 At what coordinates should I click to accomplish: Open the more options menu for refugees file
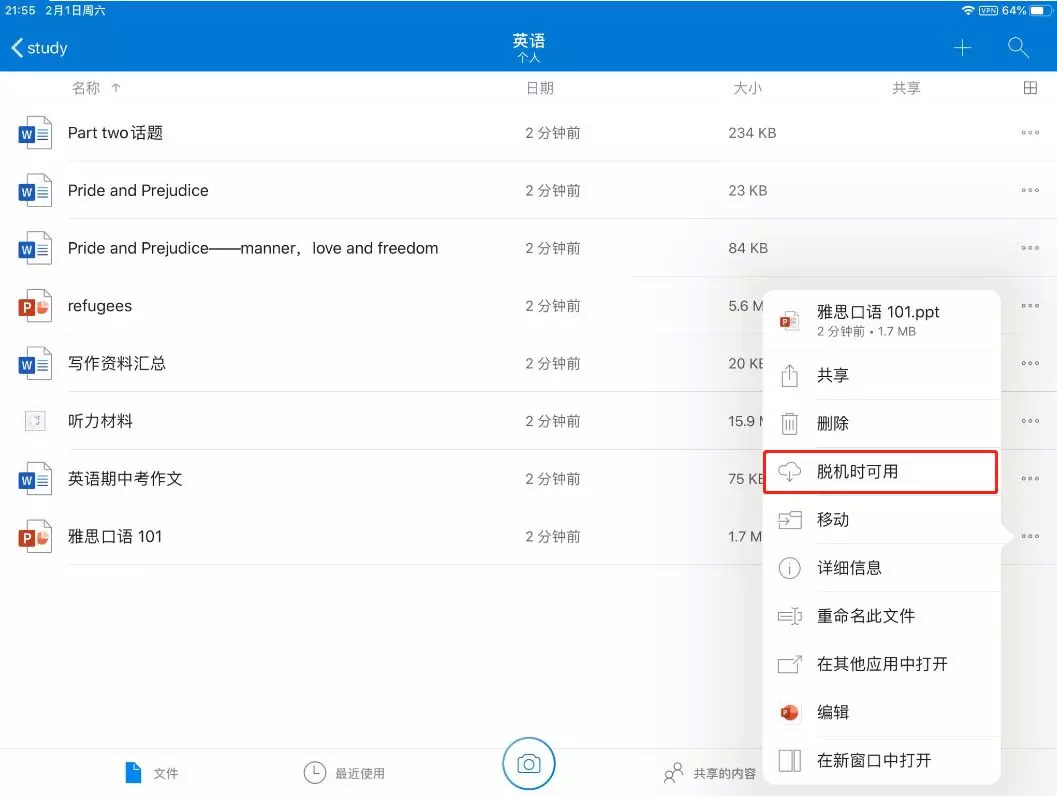1030,305
